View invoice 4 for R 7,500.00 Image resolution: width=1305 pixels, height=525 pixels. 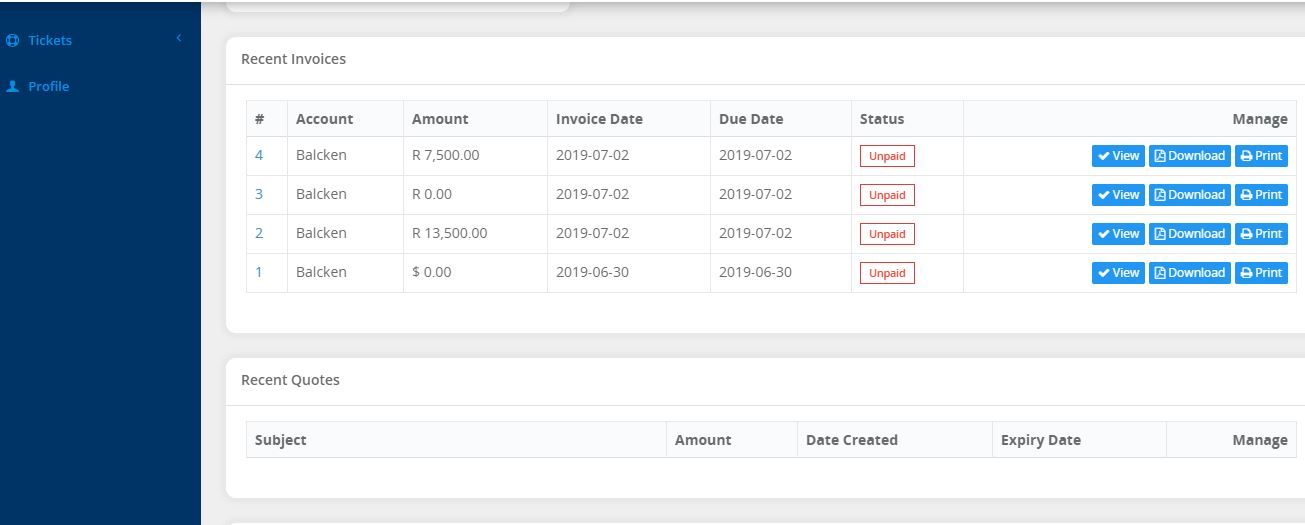pos(1118,156)
